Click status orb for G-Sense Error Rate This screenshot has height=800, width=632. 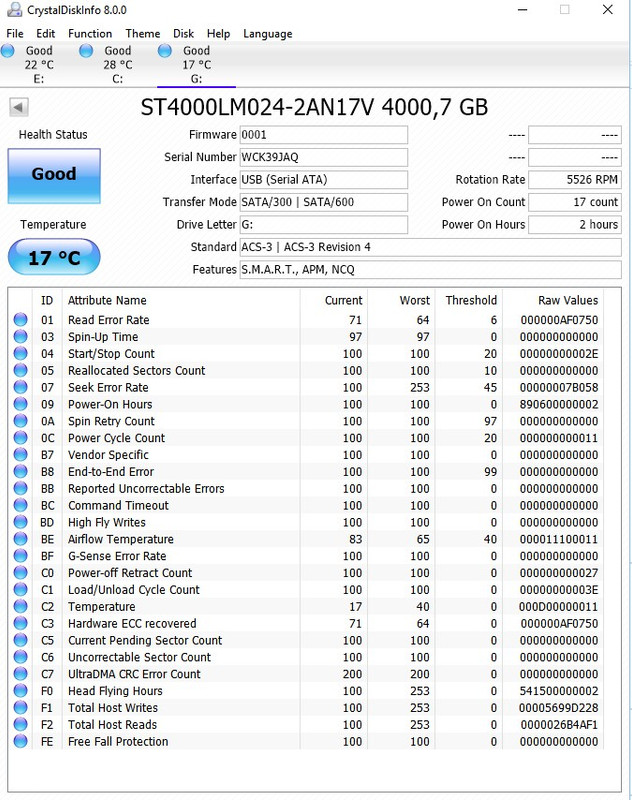tap(20, 555)
